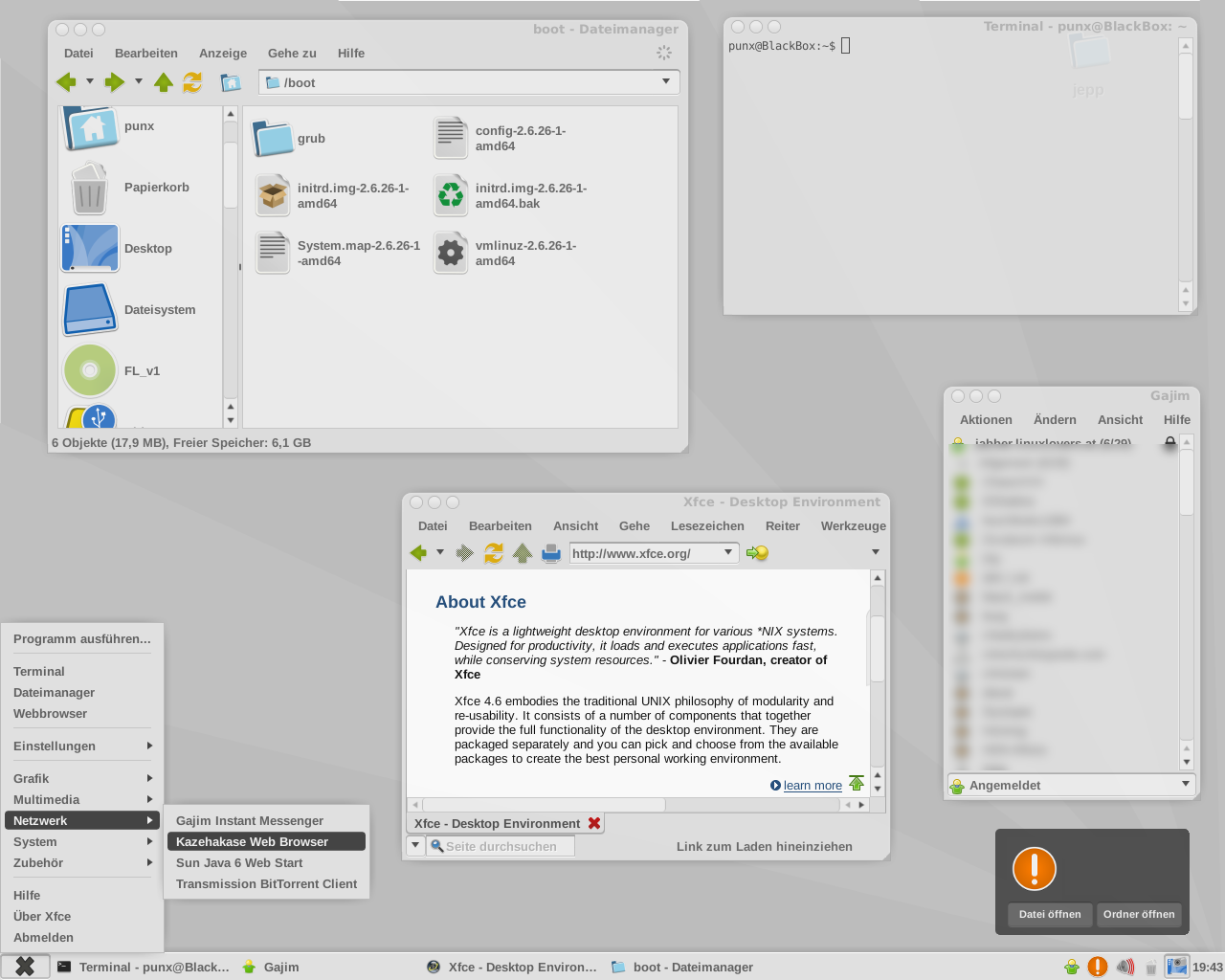The height and width of the screenshot is (980, 1225).
Task: Click the printer icon in the browser toolbar
Action: (551, 553)
